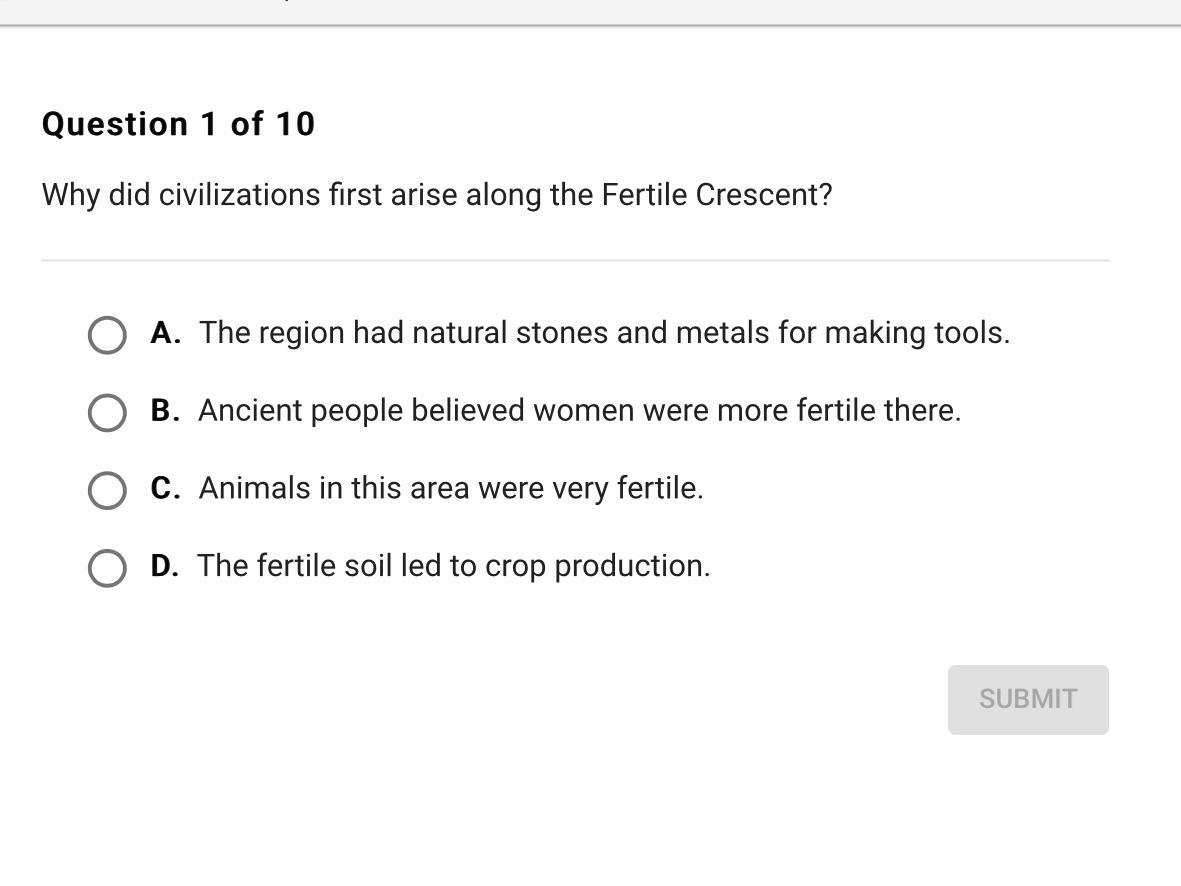Click the number 10 in the heading

click(x=295, y=124)
